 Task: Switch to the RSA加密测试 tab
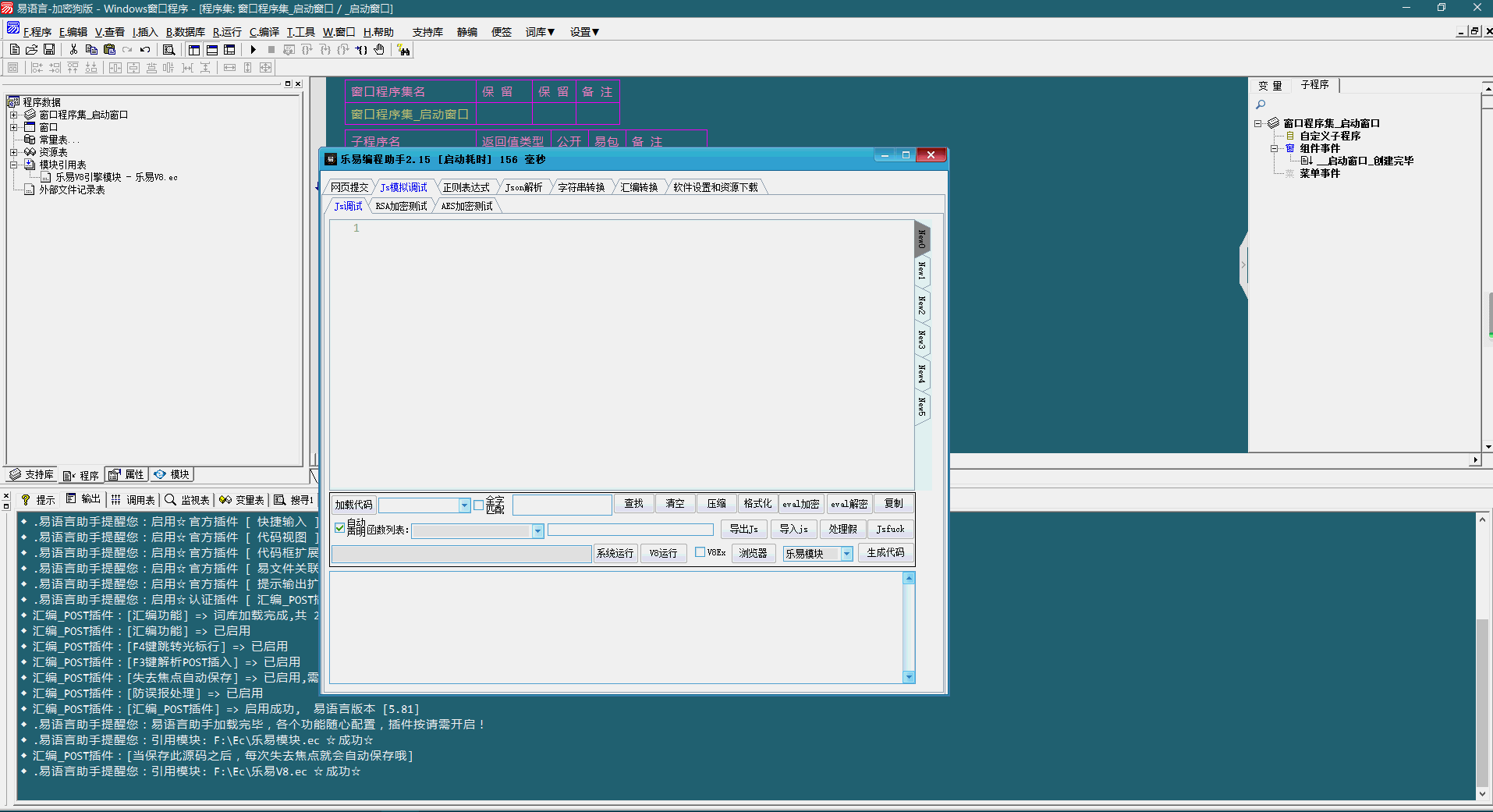401,206
